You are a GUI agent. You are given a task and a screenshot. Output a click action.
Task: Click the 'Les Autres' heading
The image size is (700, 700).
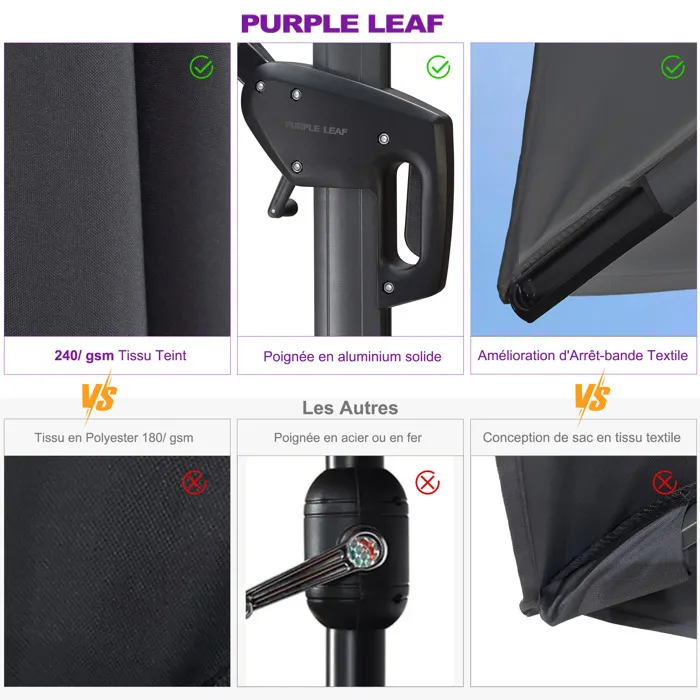pyautogui.click(x=350, y=408)
